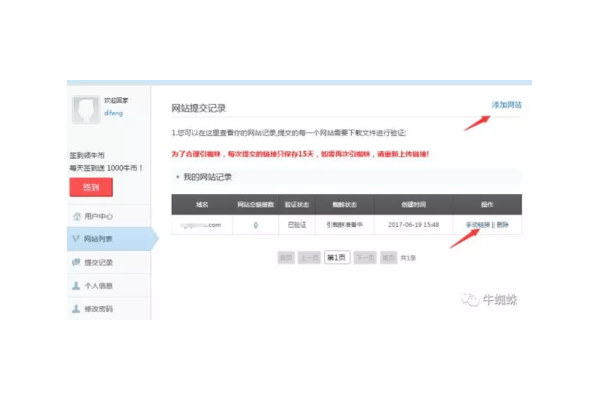Click the 签到 red sign-in button
Viewport: 600px width, 400px height.
[x=91, y=187]
